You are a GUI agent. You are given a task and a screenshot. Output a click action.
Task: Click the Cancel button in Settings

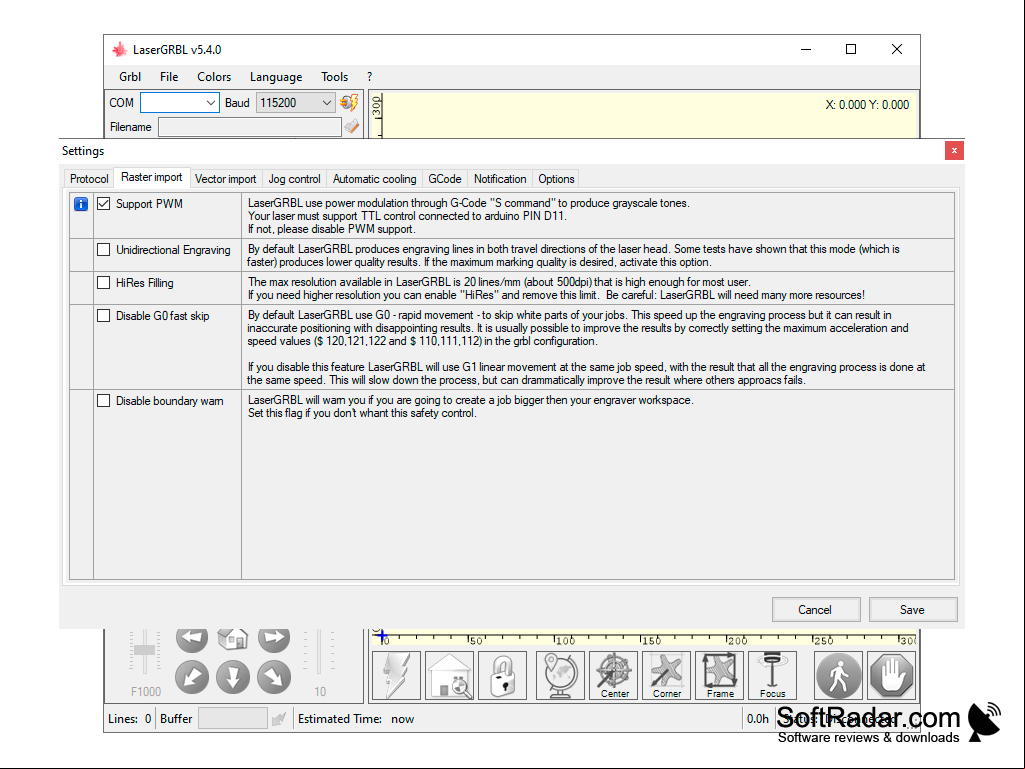click(x=815, y=609)
